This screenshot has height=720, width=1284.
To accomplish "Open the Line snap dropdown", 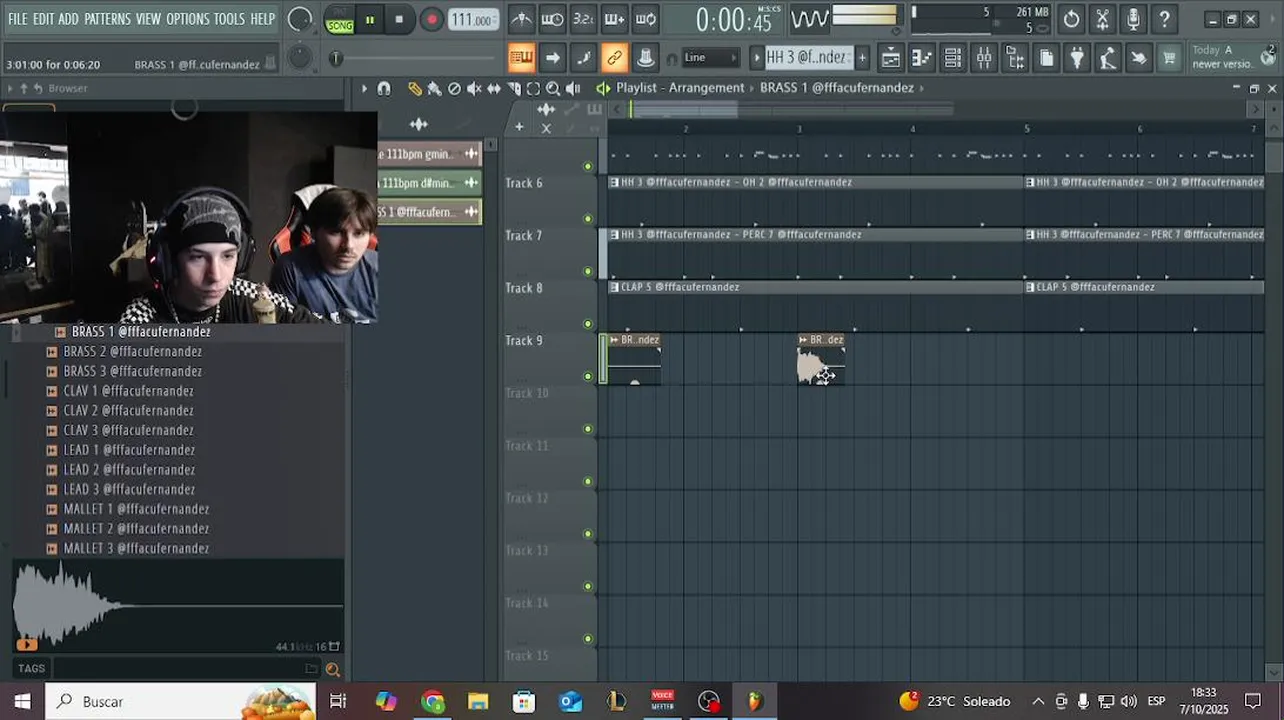I will tap(710, 58).
